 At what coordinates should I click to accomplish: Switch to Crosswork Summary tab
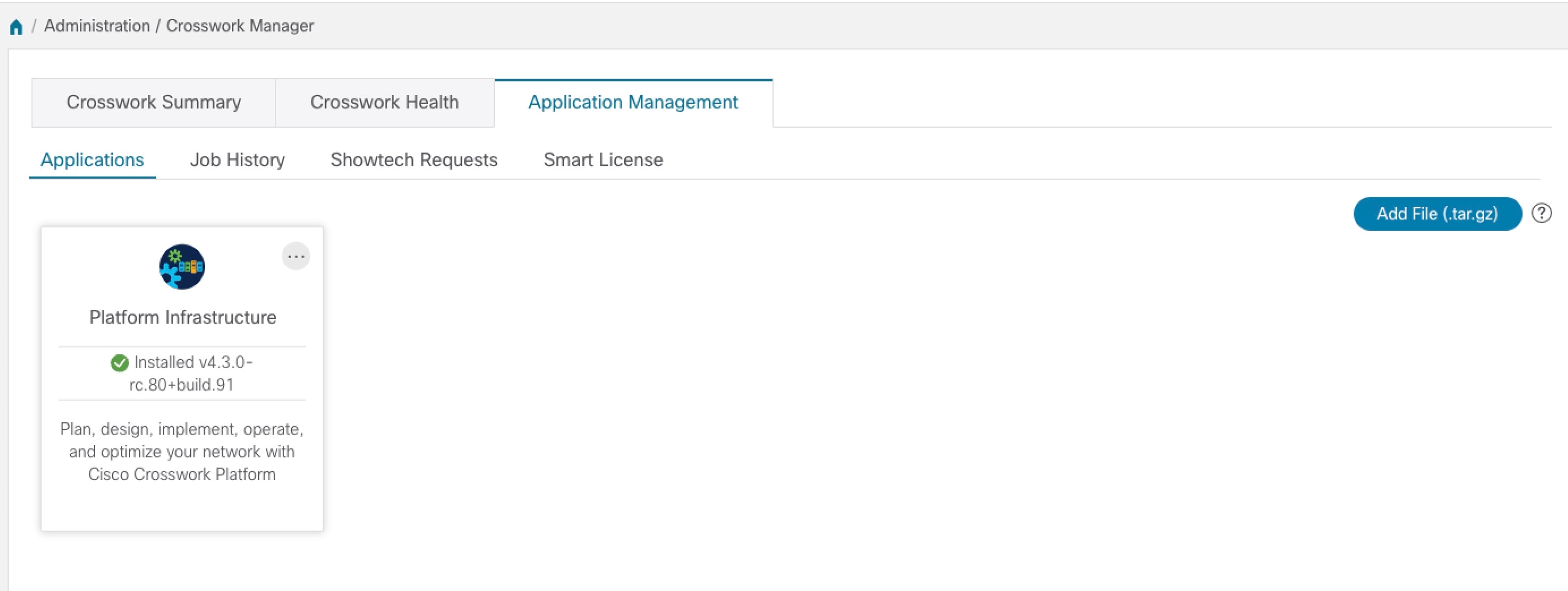coord(153,102)
